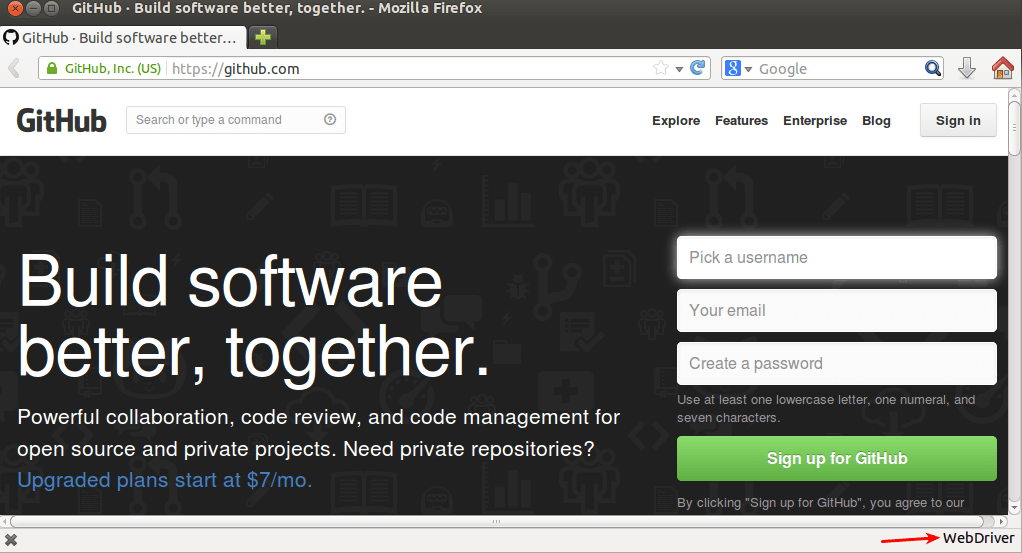Follow the 'Upgraded plans start at $7/mo.' link
This screenshot has height=553, width=1022.
pos(164,480)
